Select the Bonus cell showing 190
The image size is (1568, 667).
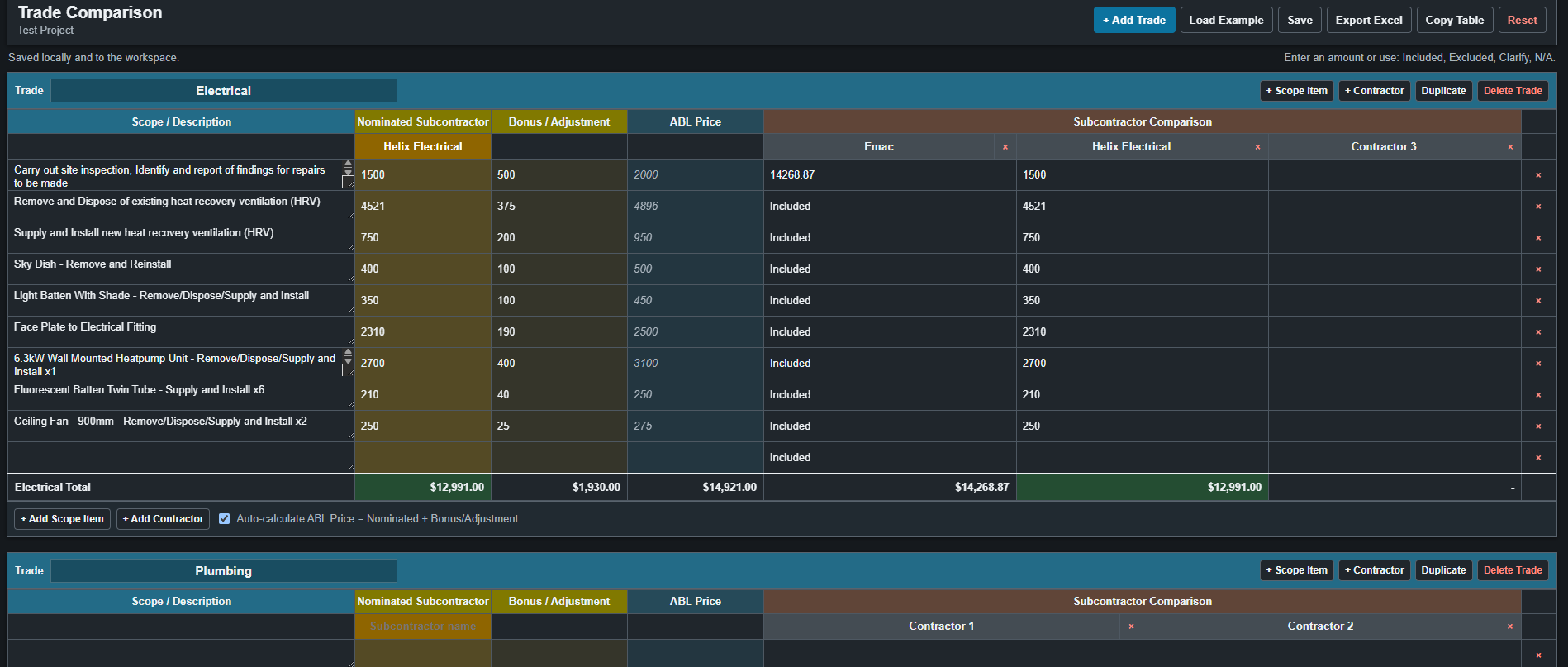tap(559, 332)
